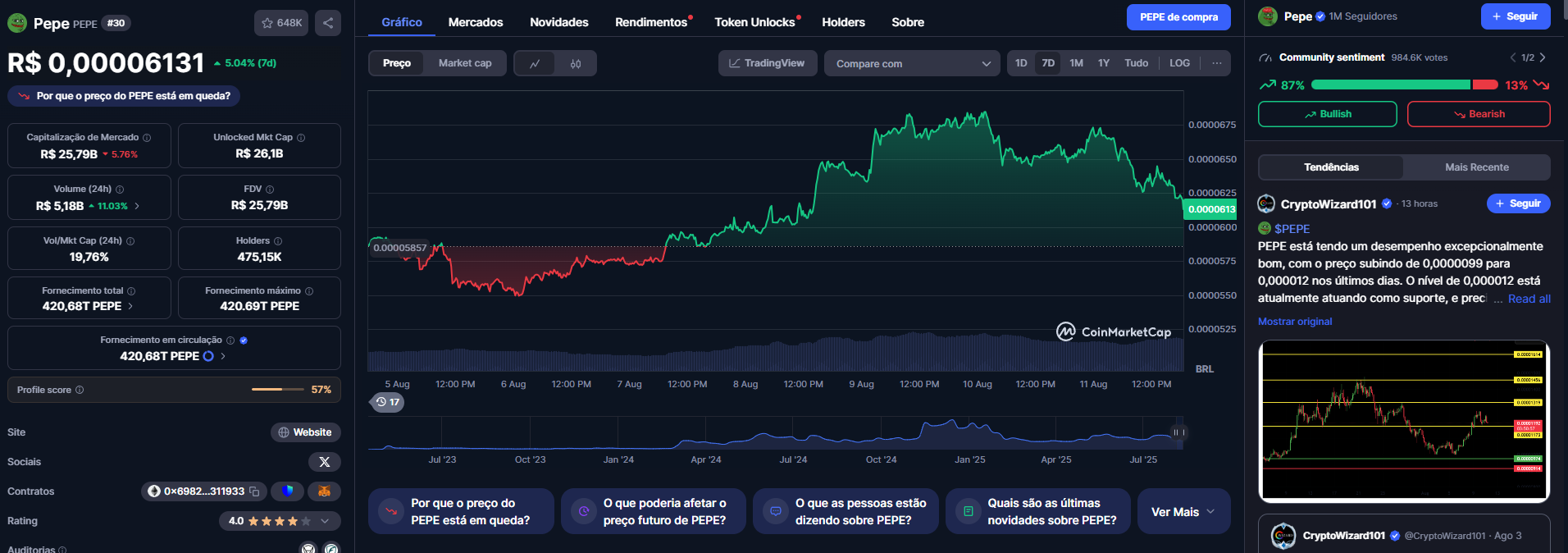This screenshot has width=1568, height=553.
Task: Add token to MetaMask via fox icon
Action: [324, 491]
